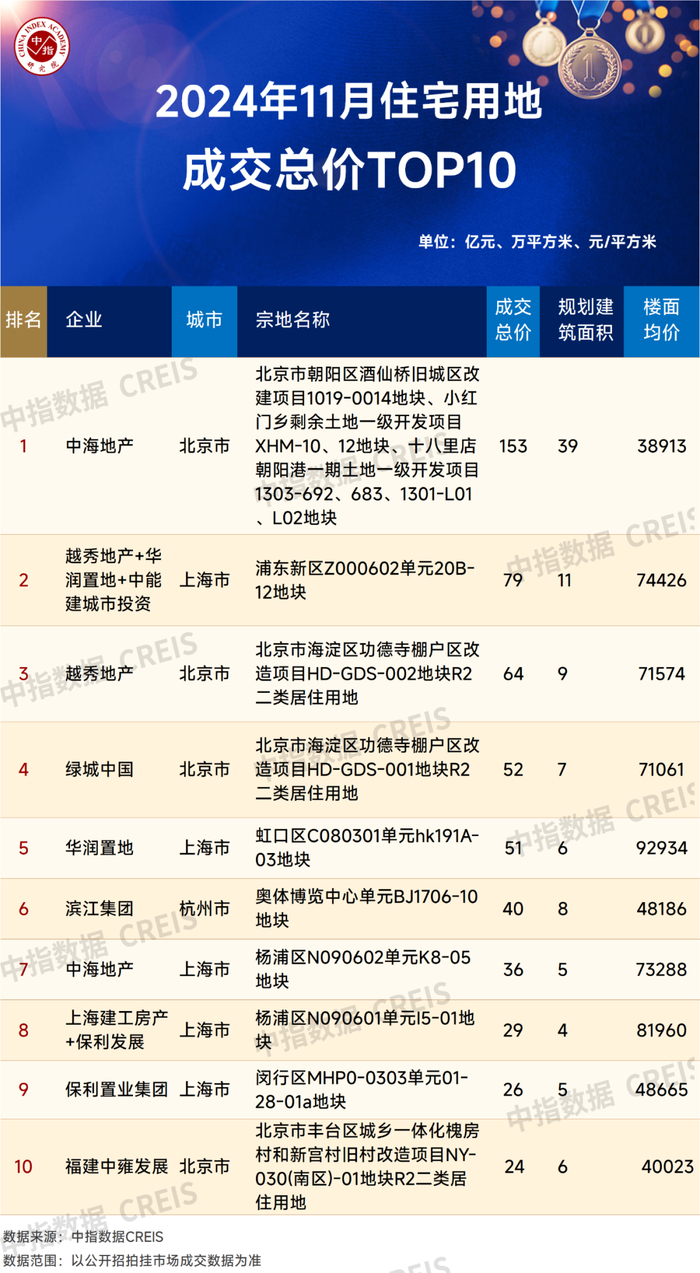Click floor price '48186'
Screen dimensions: 700x1273
661,909
